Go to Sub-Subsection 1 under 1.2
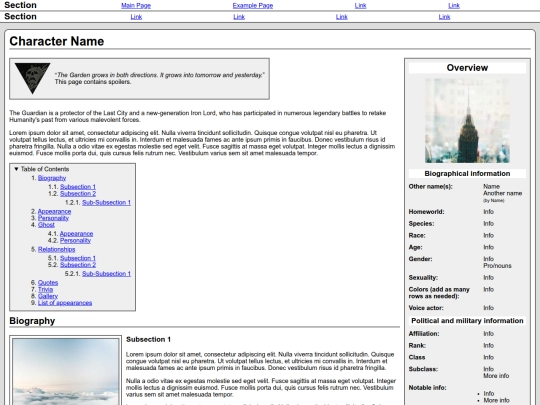The height and width of the screenshot is (405, 540). pos(106,202)
